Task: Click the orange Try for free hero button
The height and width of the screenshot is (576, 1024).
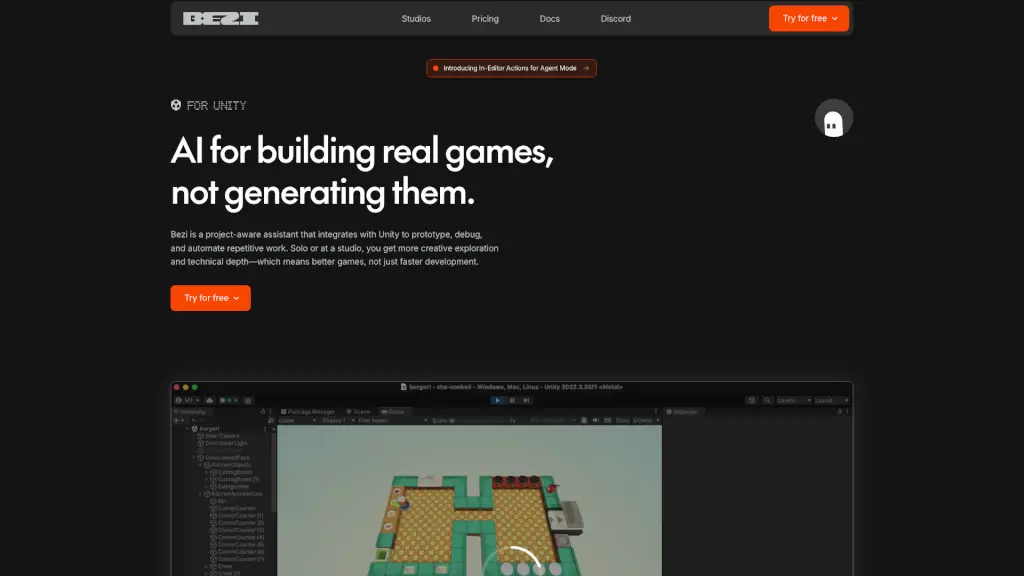Action: pyautogui.click(x=210, y=298)
